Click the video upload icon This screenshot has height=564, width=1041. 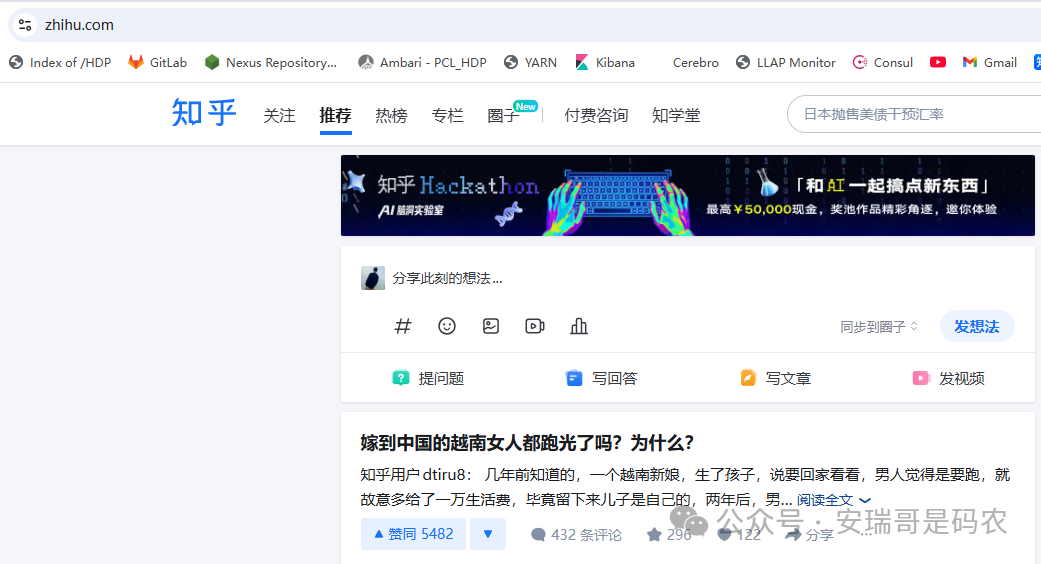point(534,326)
